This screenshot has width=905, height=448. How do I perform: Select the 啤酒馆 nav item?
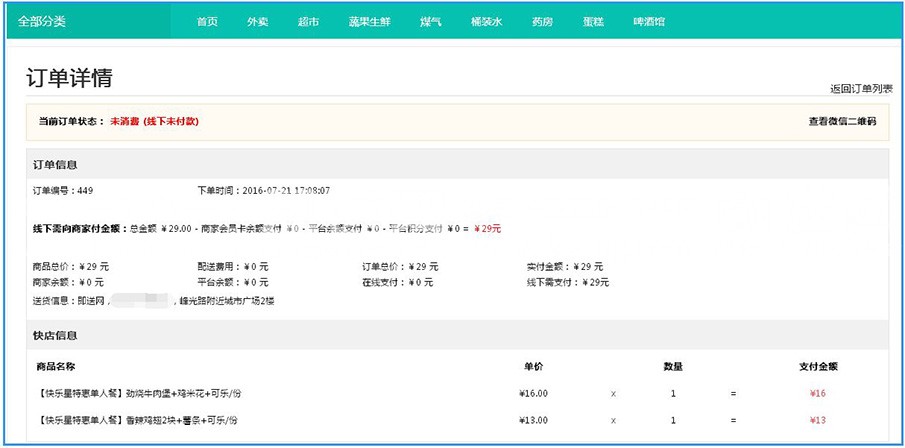click(649, 22)
